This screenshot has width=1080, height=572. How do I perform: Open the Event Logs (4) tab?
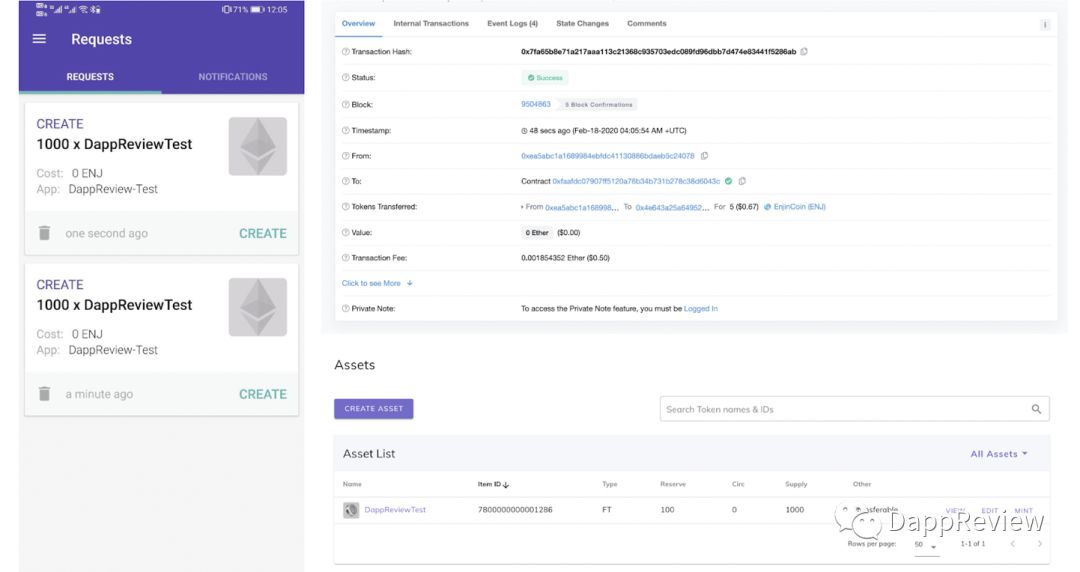(512, 23)
